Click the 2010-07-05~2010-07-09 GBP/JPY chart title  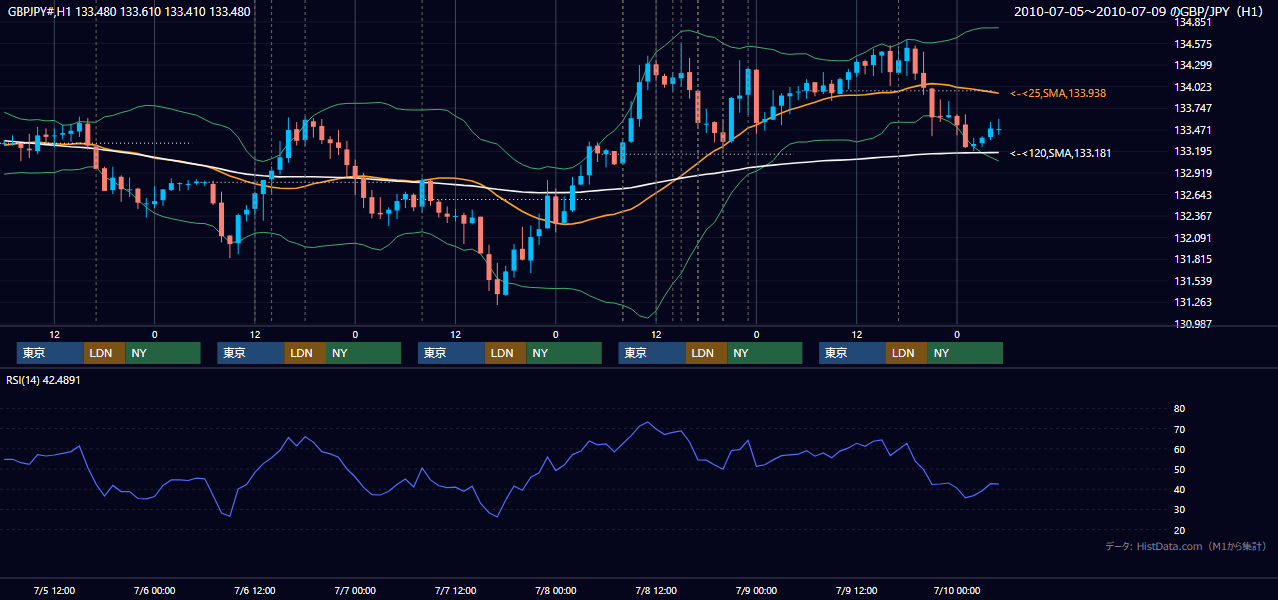tap(1141, 11)
